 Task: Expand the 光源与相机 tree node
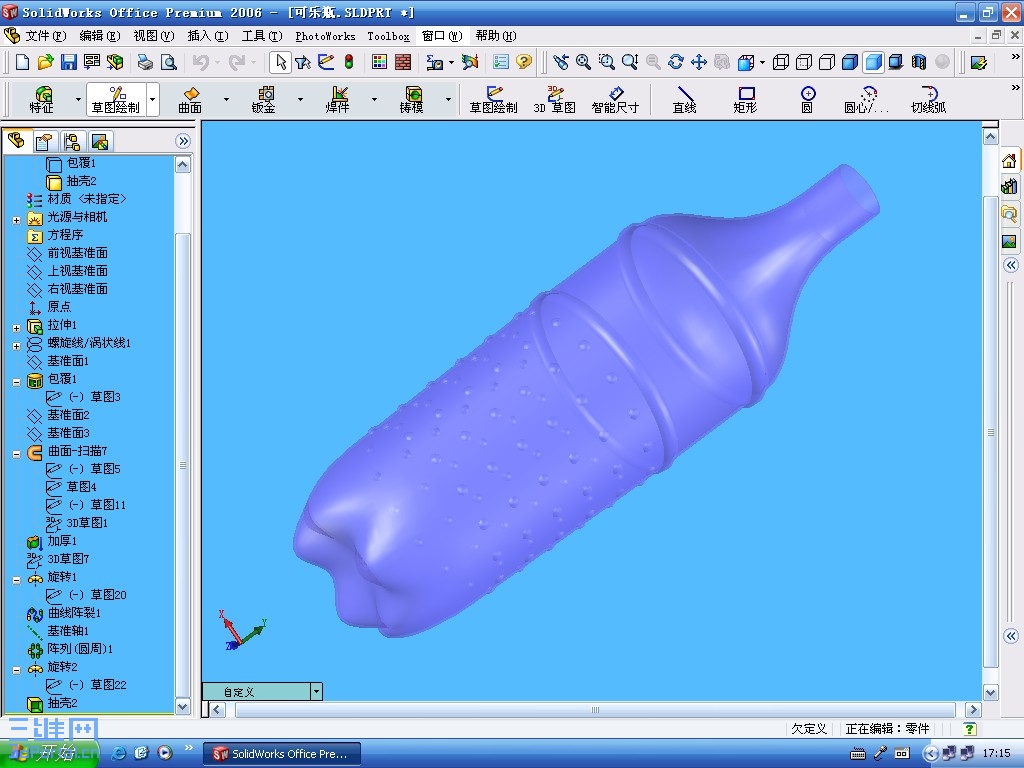[x=16, y=220]
